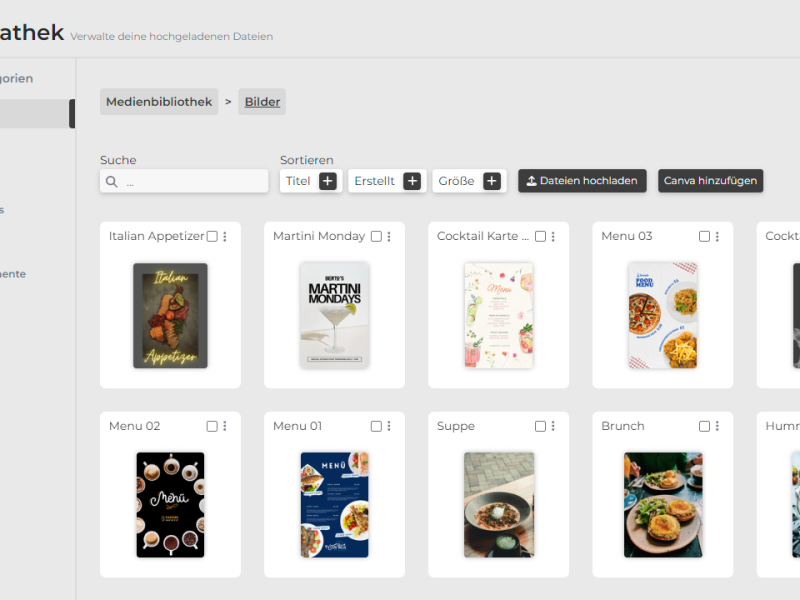
Task: Select the Bilder breadcrumb
Action: point(262,102)
